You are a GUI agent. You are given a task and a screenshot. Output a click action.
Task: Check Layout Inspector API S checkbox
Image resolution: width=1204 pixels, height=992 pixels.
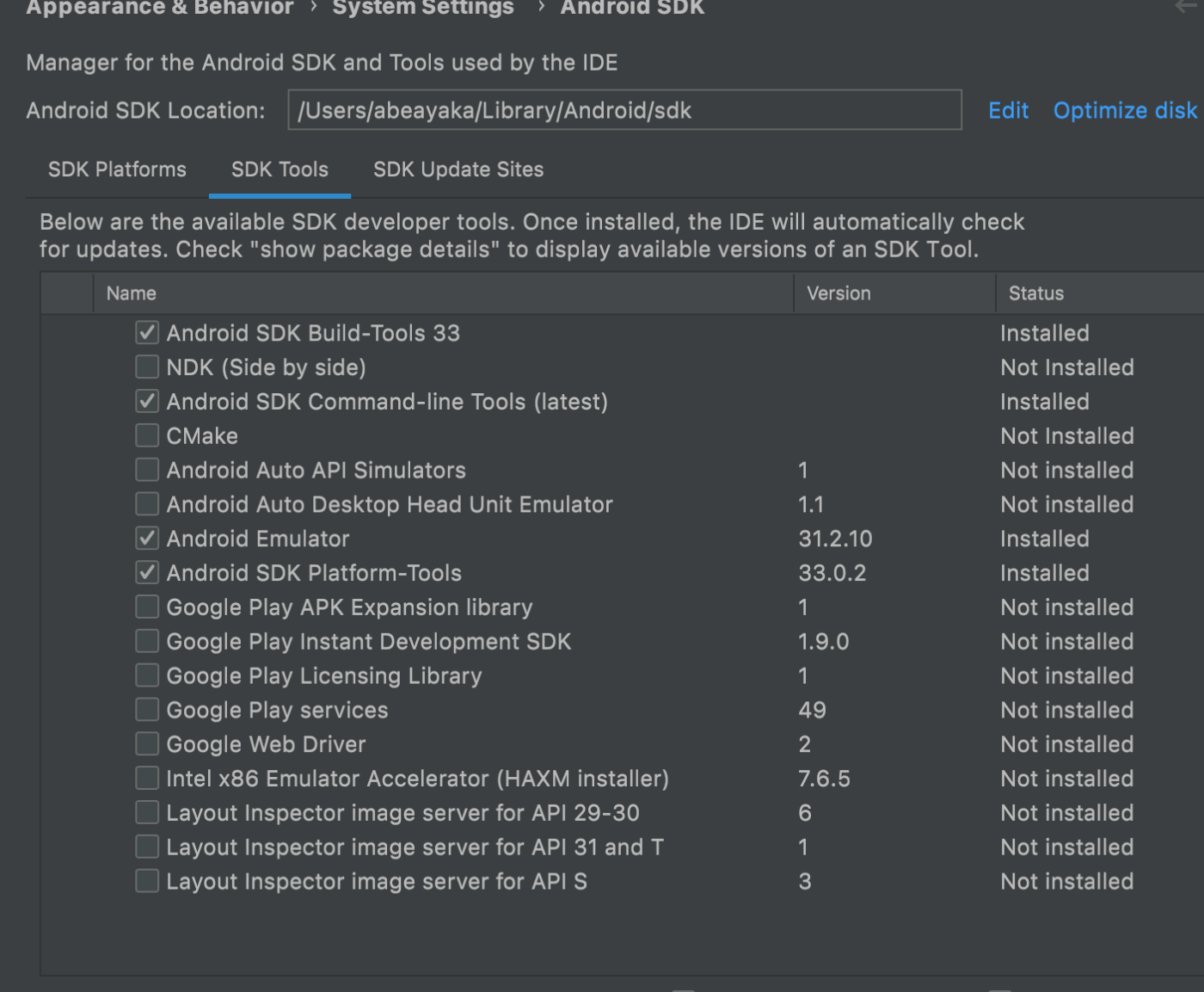(x=147, y=881)
